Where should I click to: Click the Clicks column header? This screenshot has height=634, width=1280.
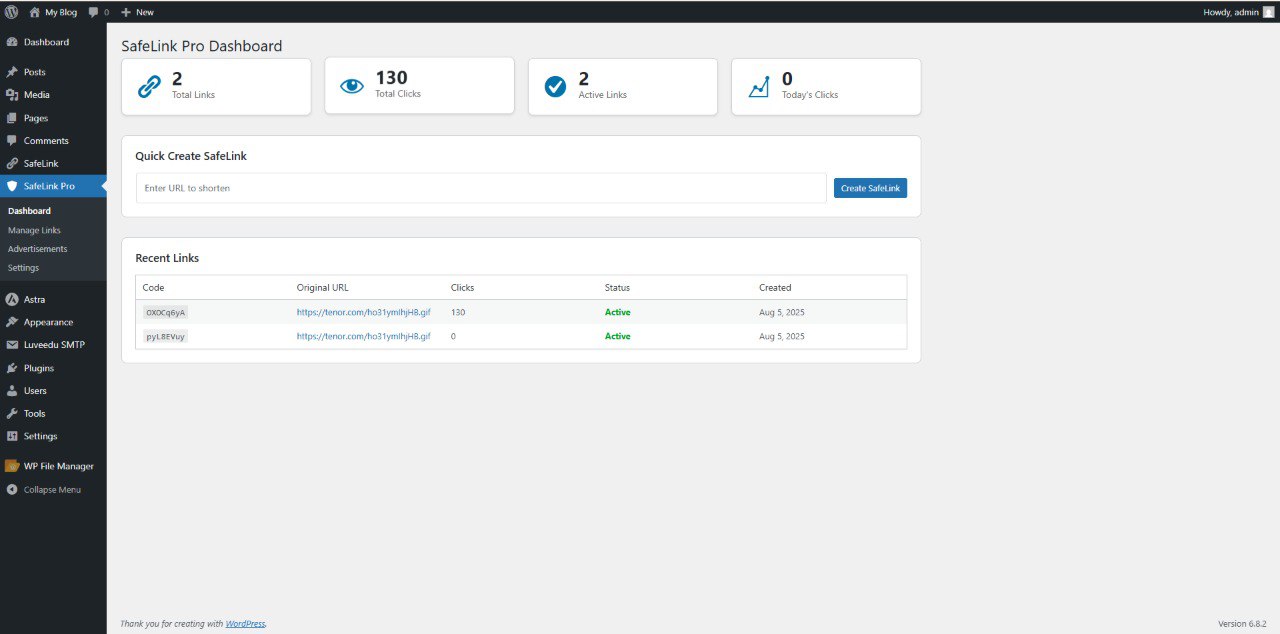[463, 288]
